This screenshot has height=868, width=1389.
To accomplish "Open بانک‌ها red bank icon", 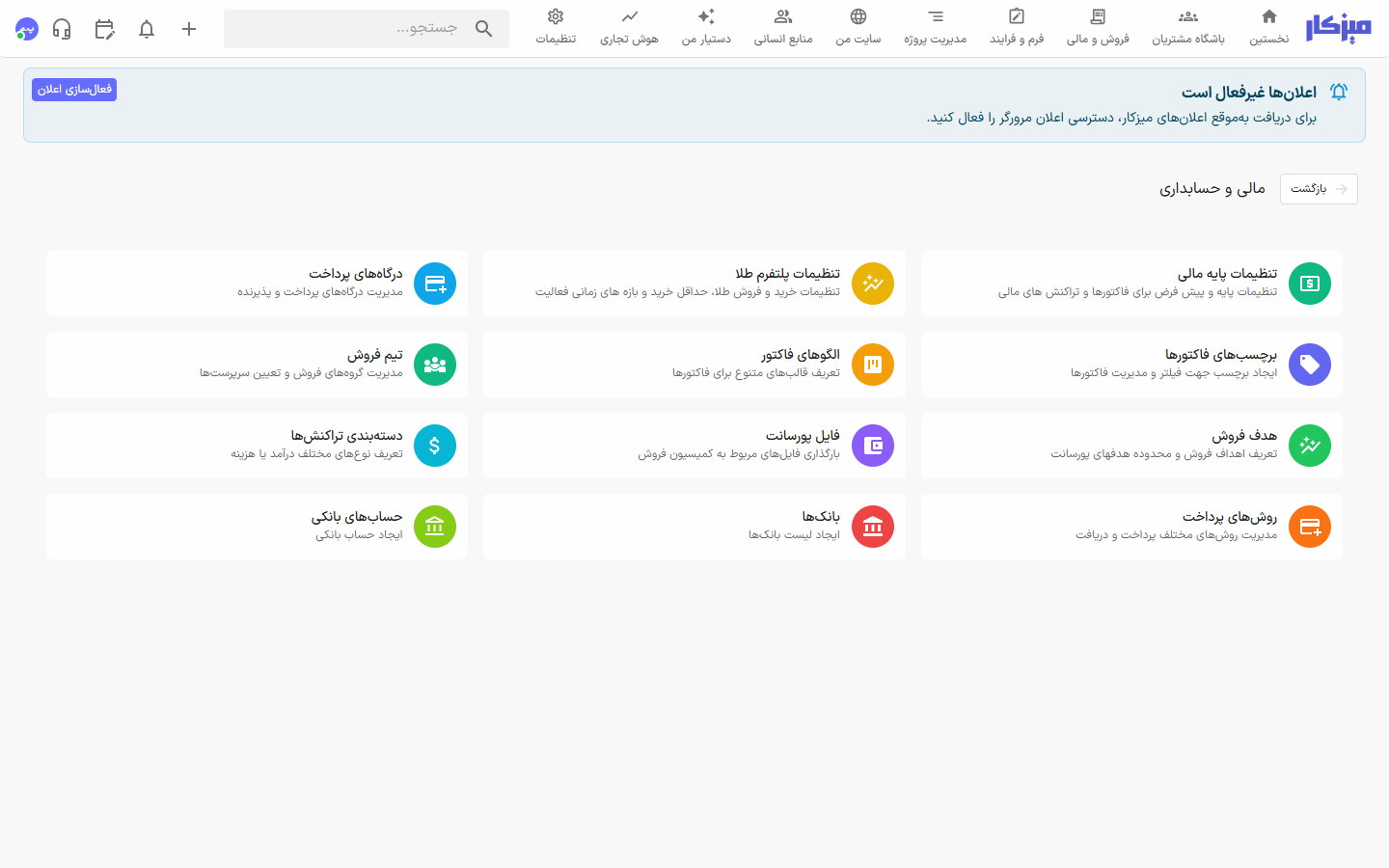I will [x=873, y=527].
